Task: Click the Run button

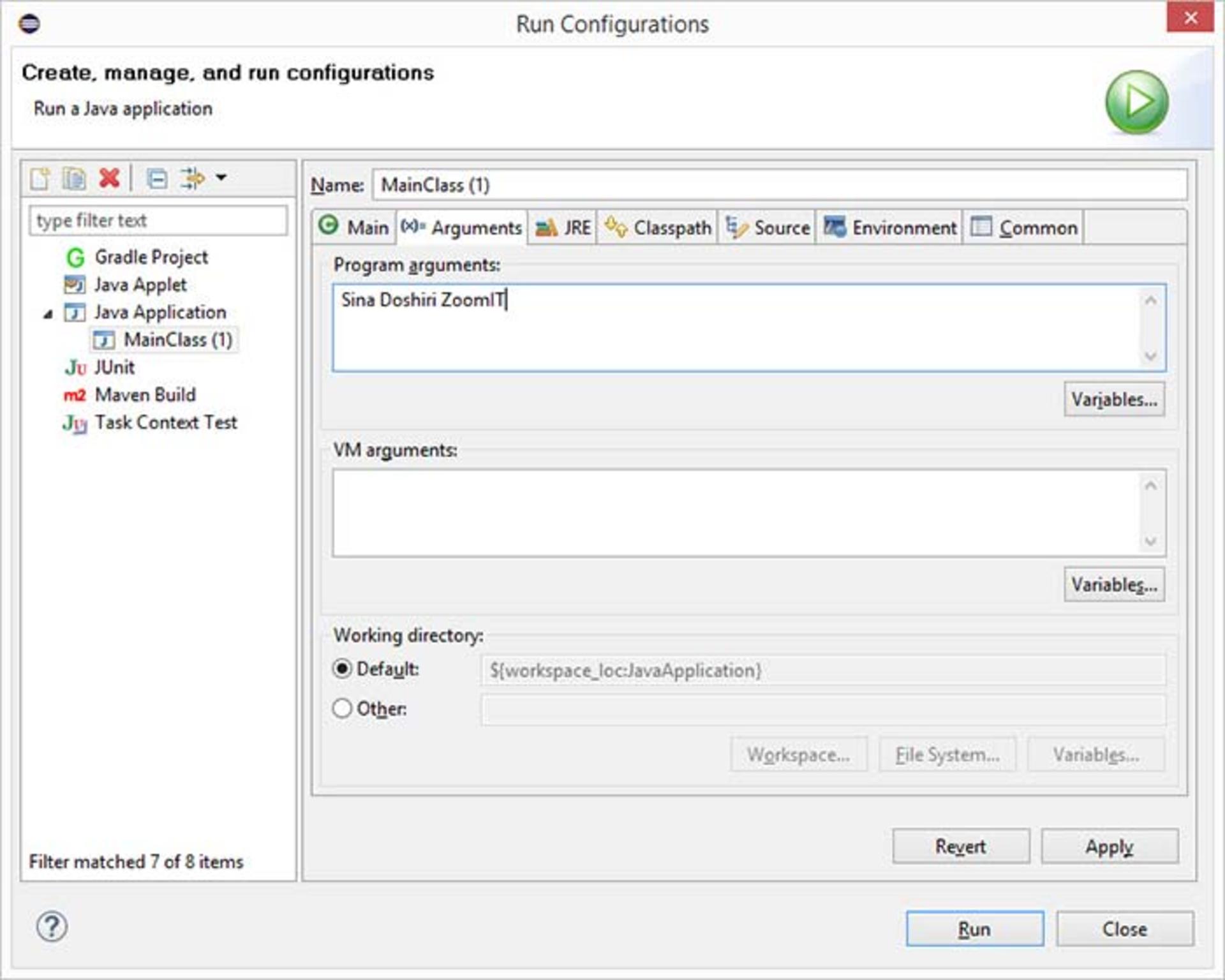Action: pos(975,928)
